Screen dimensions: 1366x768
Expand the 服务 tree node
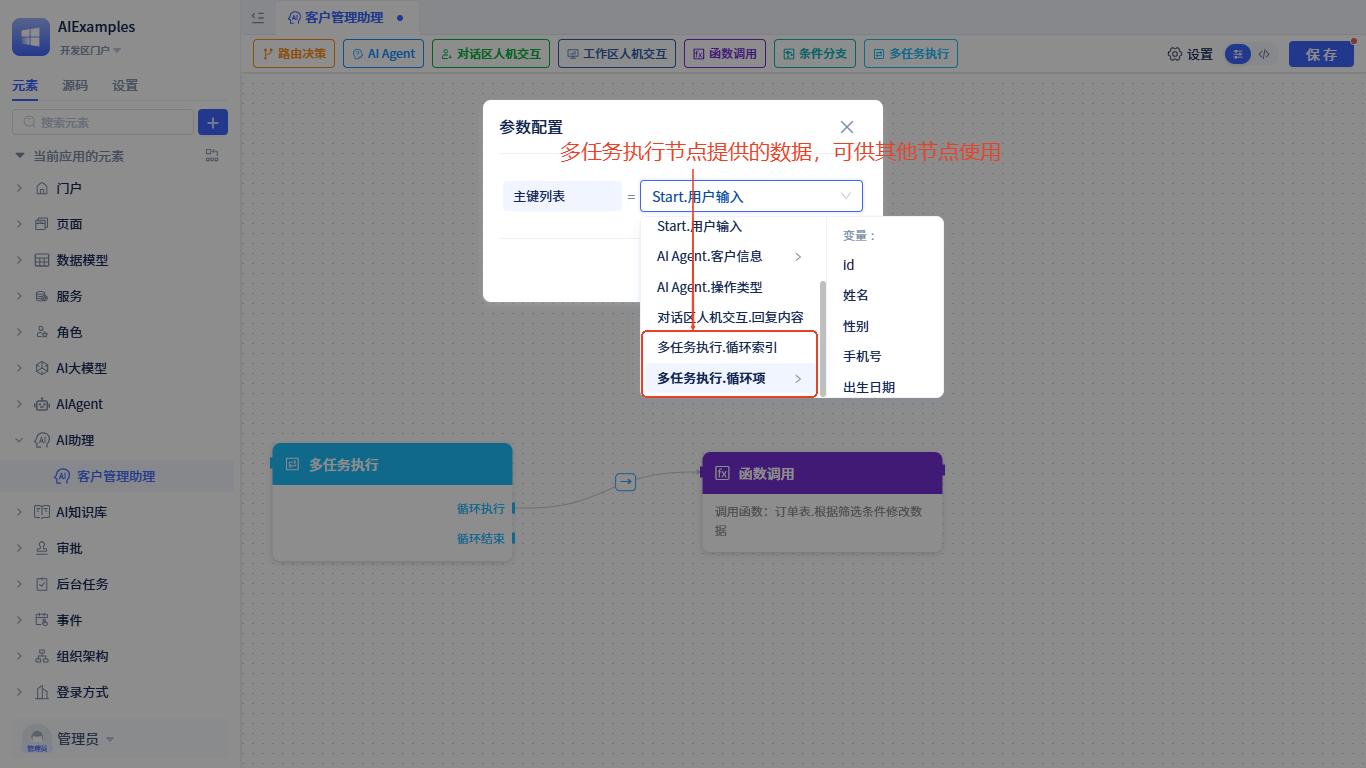click(19, 296)
